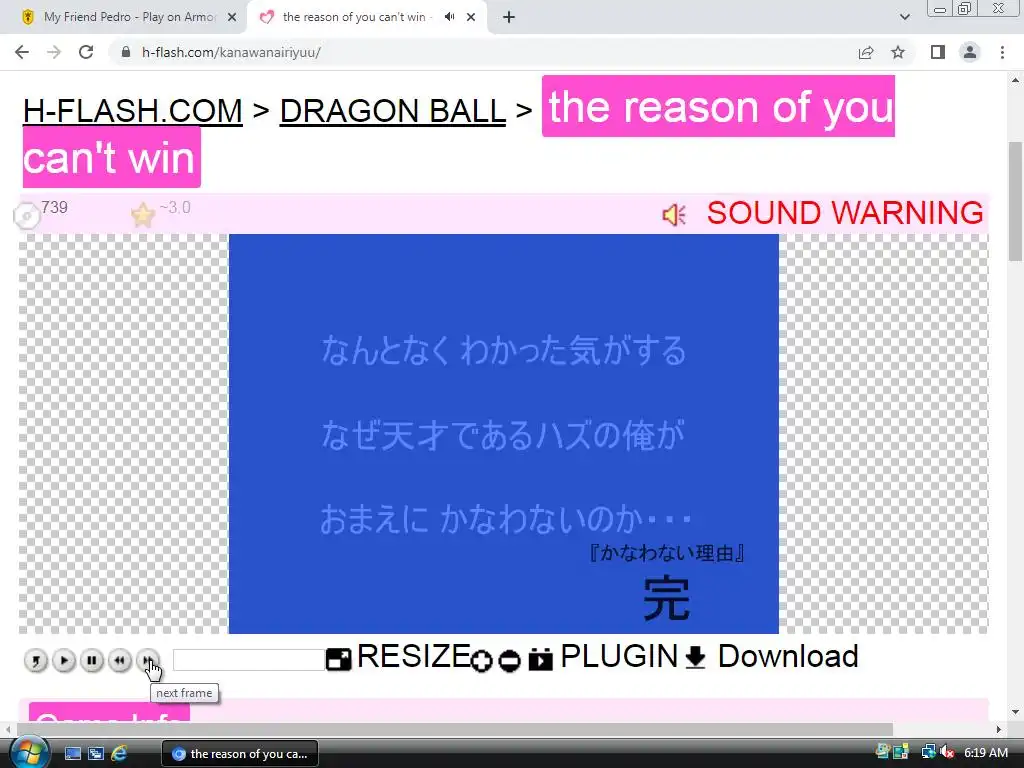Launch Internet Explorer from quick launch

(x=119, y=754)
